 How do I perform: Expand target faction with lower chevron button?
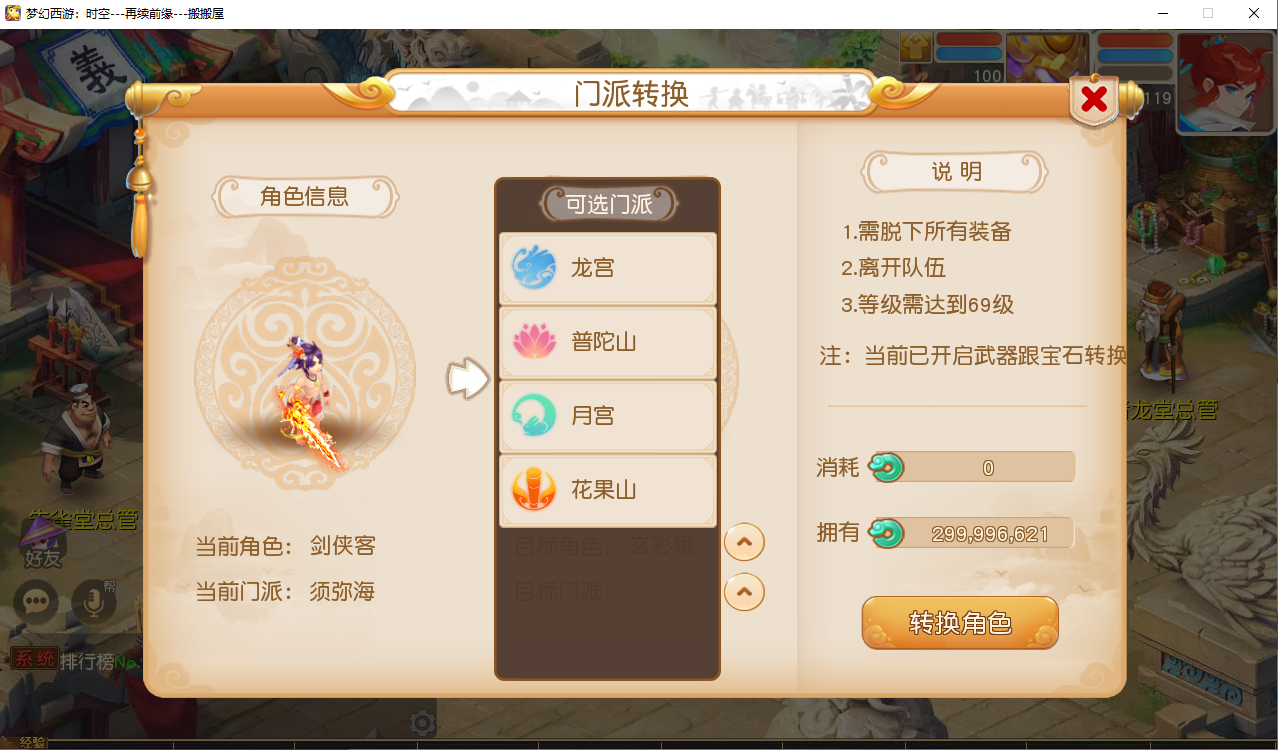[x=744, y=591]
